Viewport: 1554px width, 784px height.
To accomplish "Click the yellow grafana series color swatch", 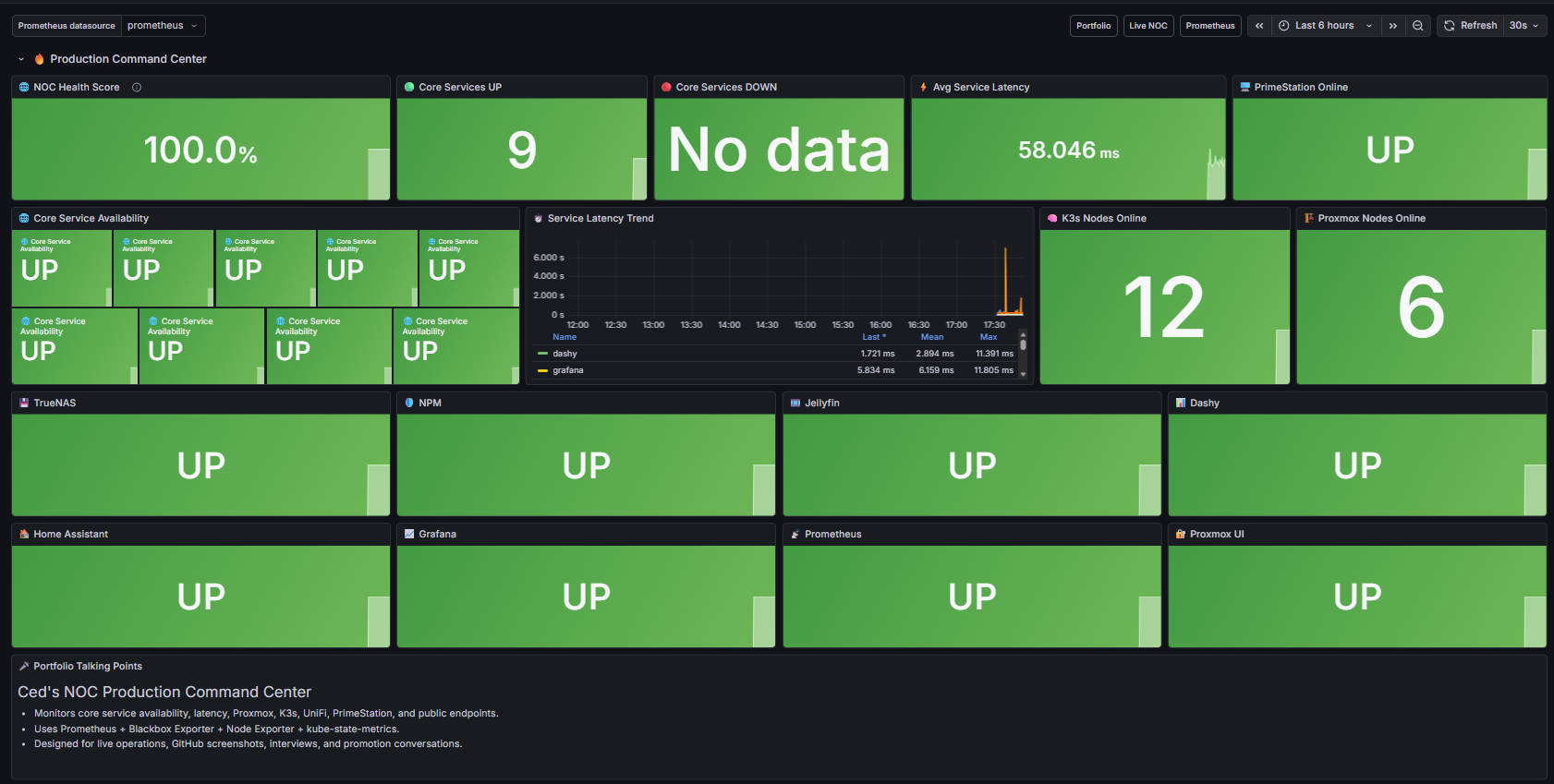I will click(x=542, y=370).
